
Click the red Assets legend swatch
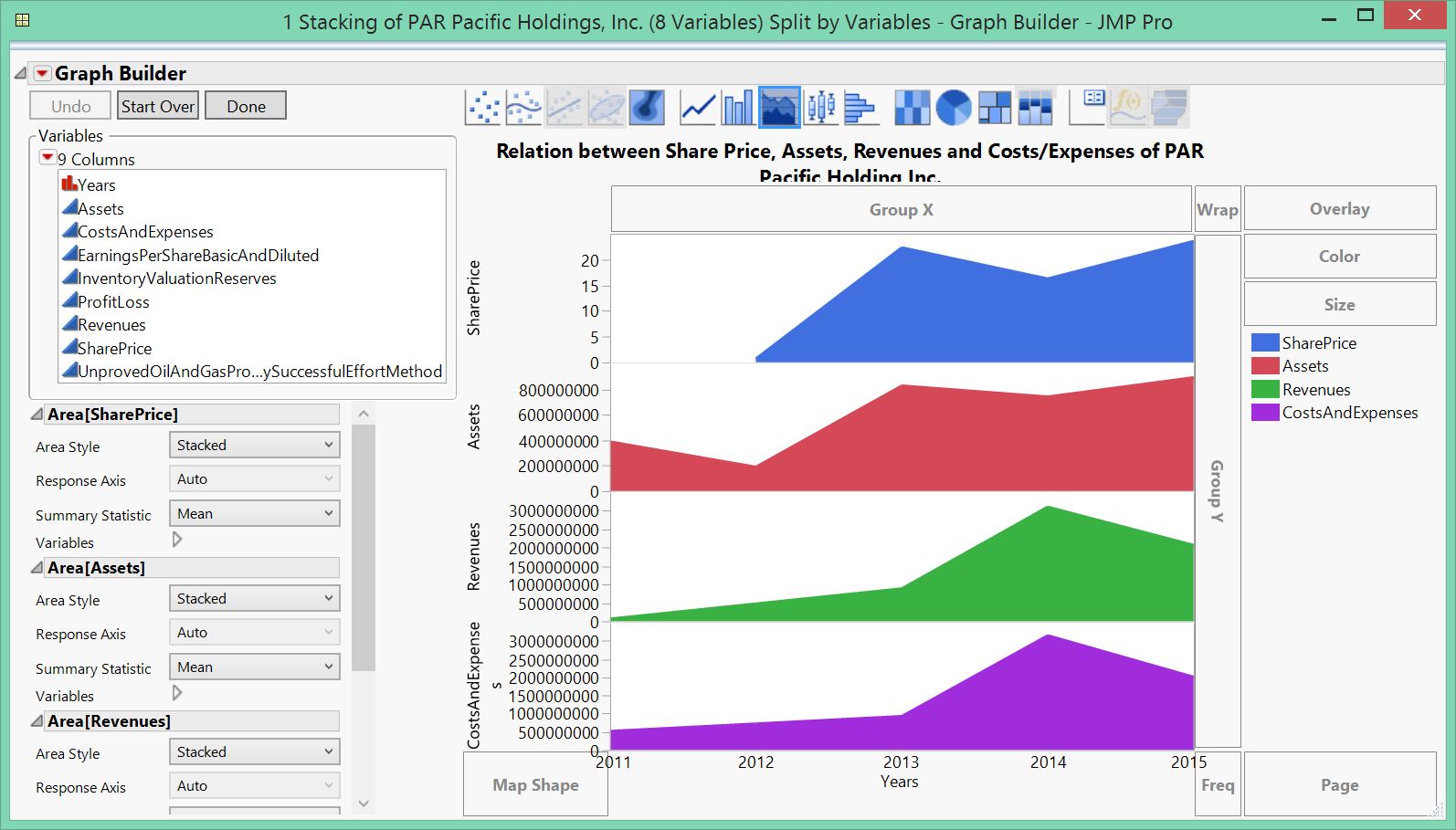1265,366
